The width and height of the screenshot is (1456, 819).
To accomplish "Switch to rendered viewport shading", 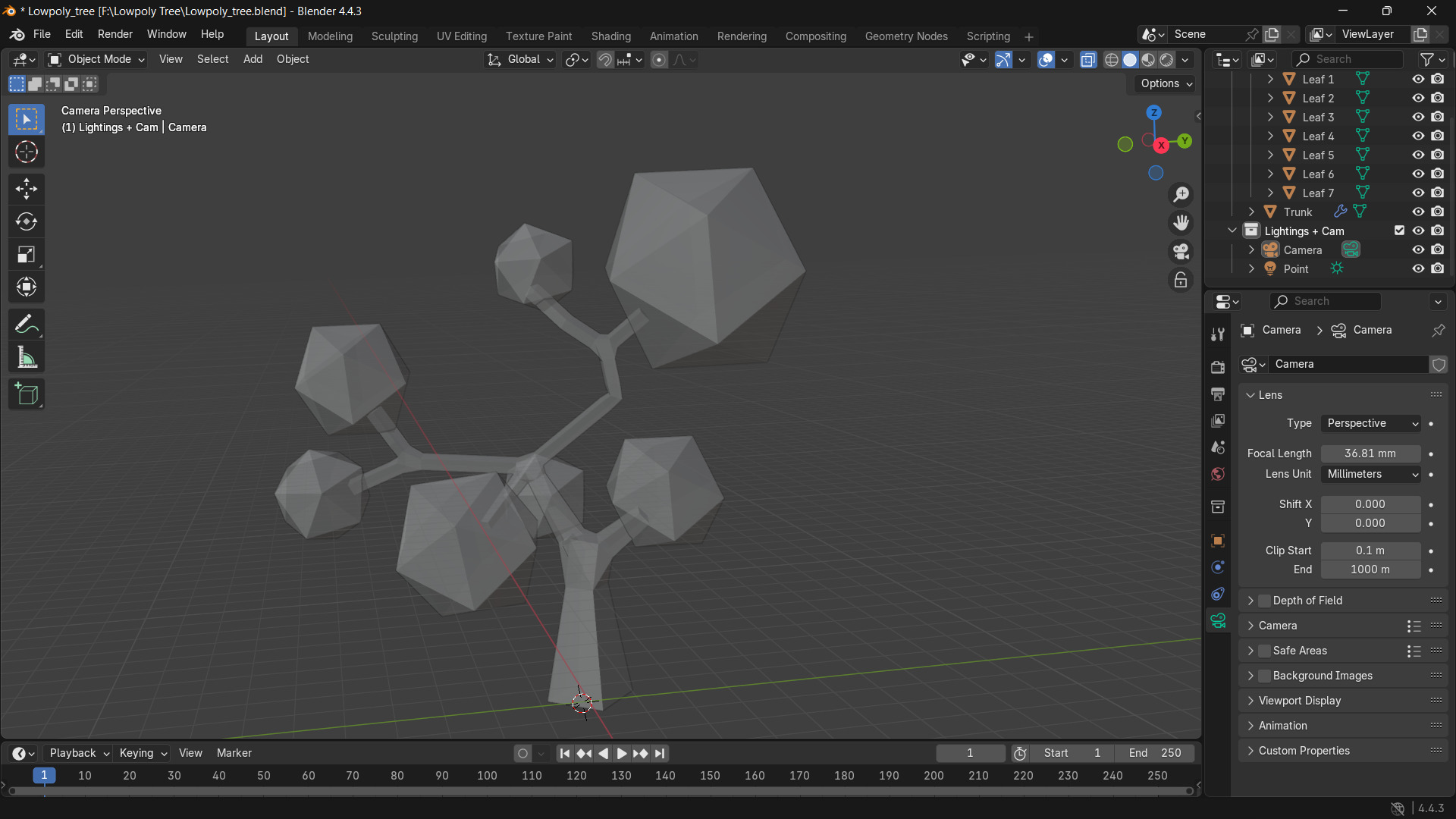I will (x=1167, y=60).
